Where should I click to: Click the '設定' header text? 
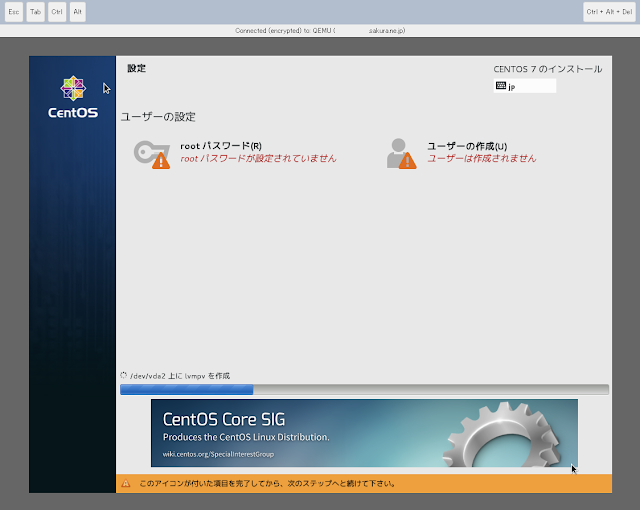136,68
